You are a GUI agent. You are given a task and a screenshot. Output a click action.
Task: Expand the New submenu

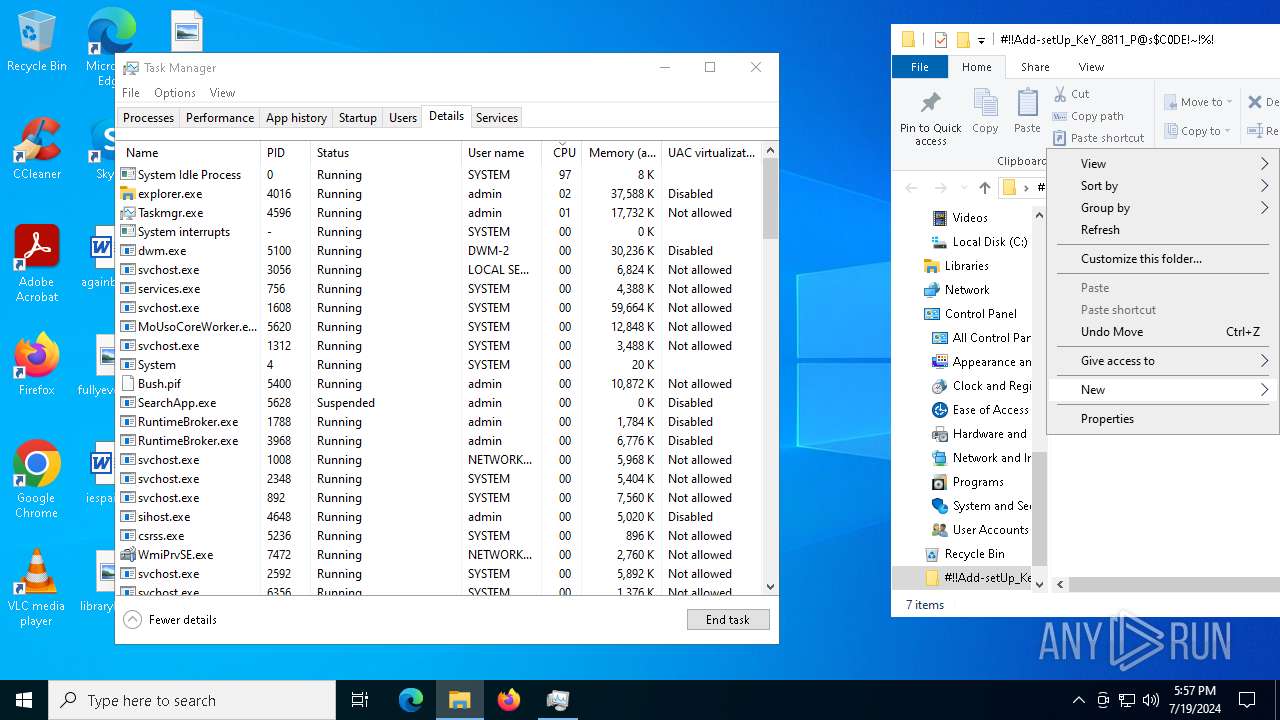click(x=1163, y=390)
